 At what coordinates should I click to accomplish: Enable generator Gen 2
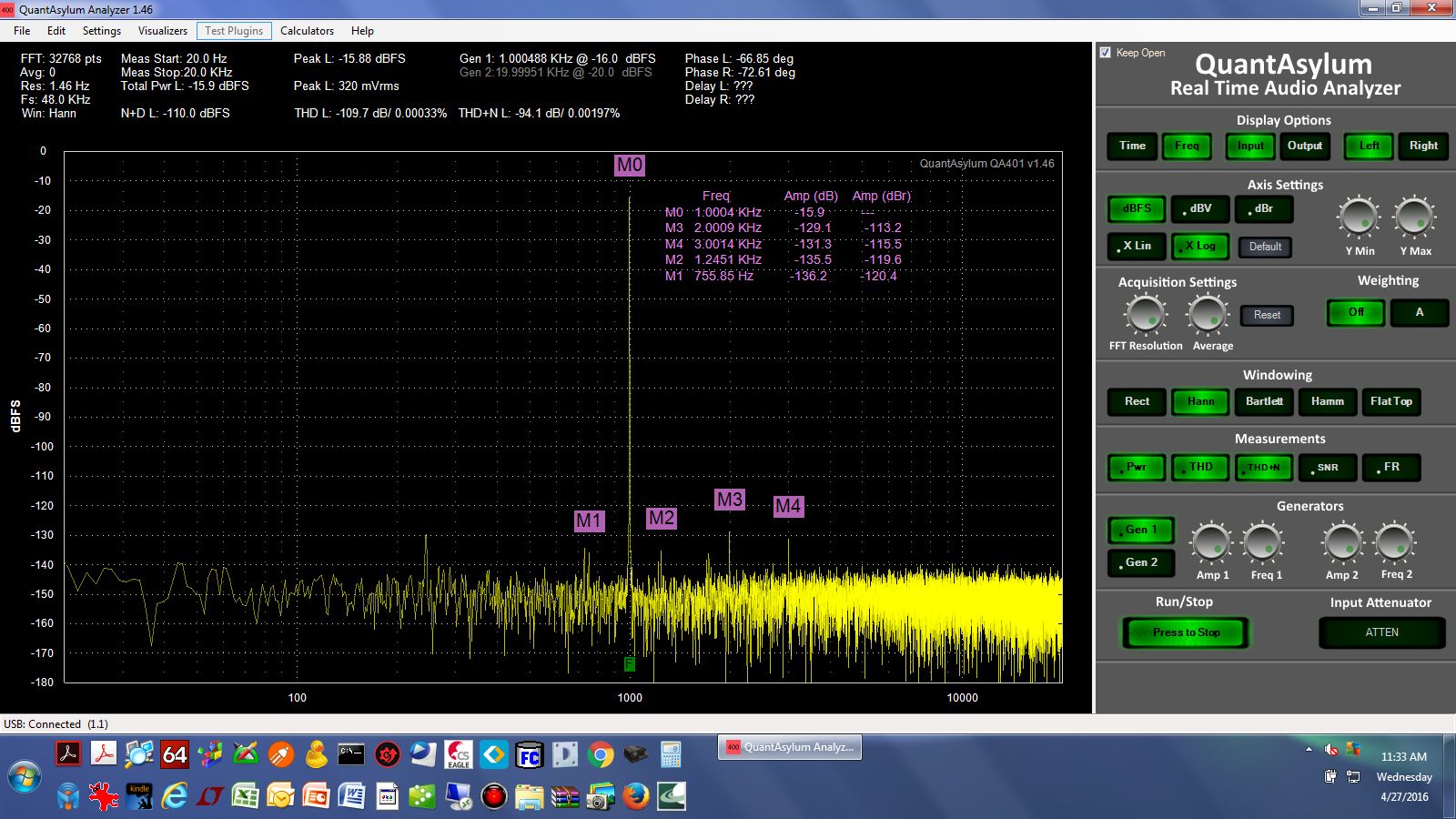pos(1141,562)
